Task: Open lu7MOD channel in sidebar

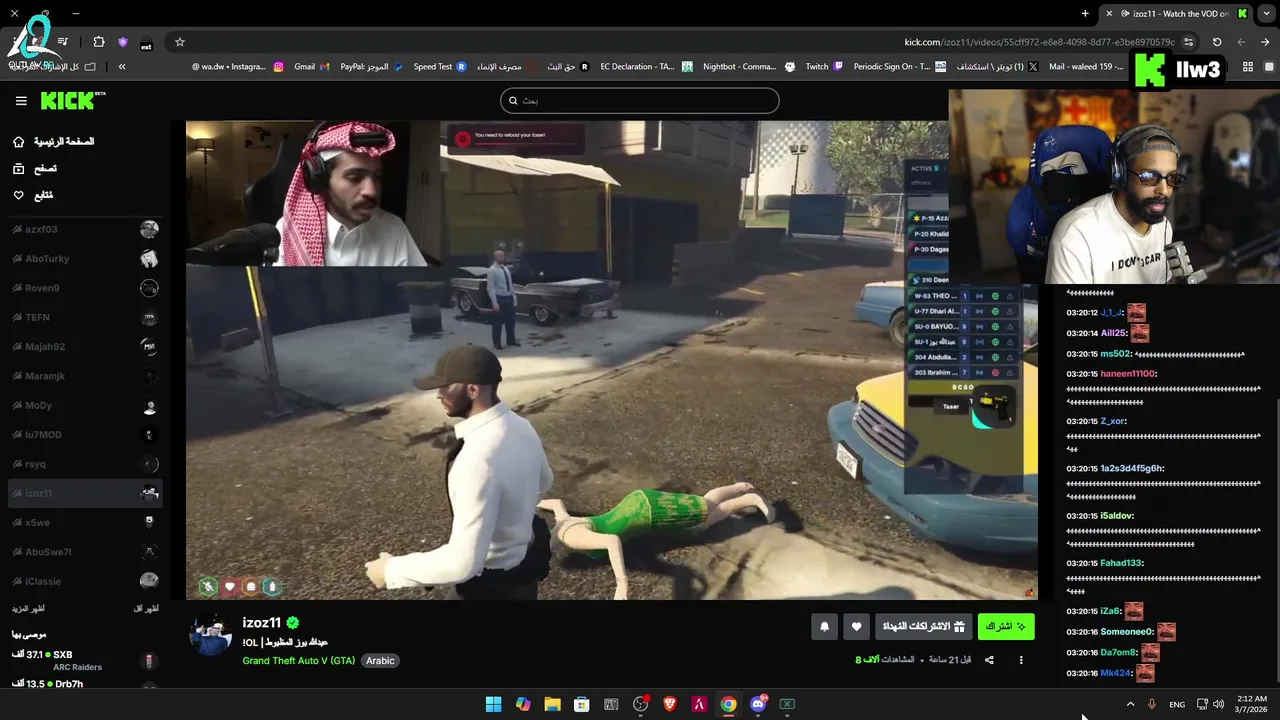Action: pos(85,435)
